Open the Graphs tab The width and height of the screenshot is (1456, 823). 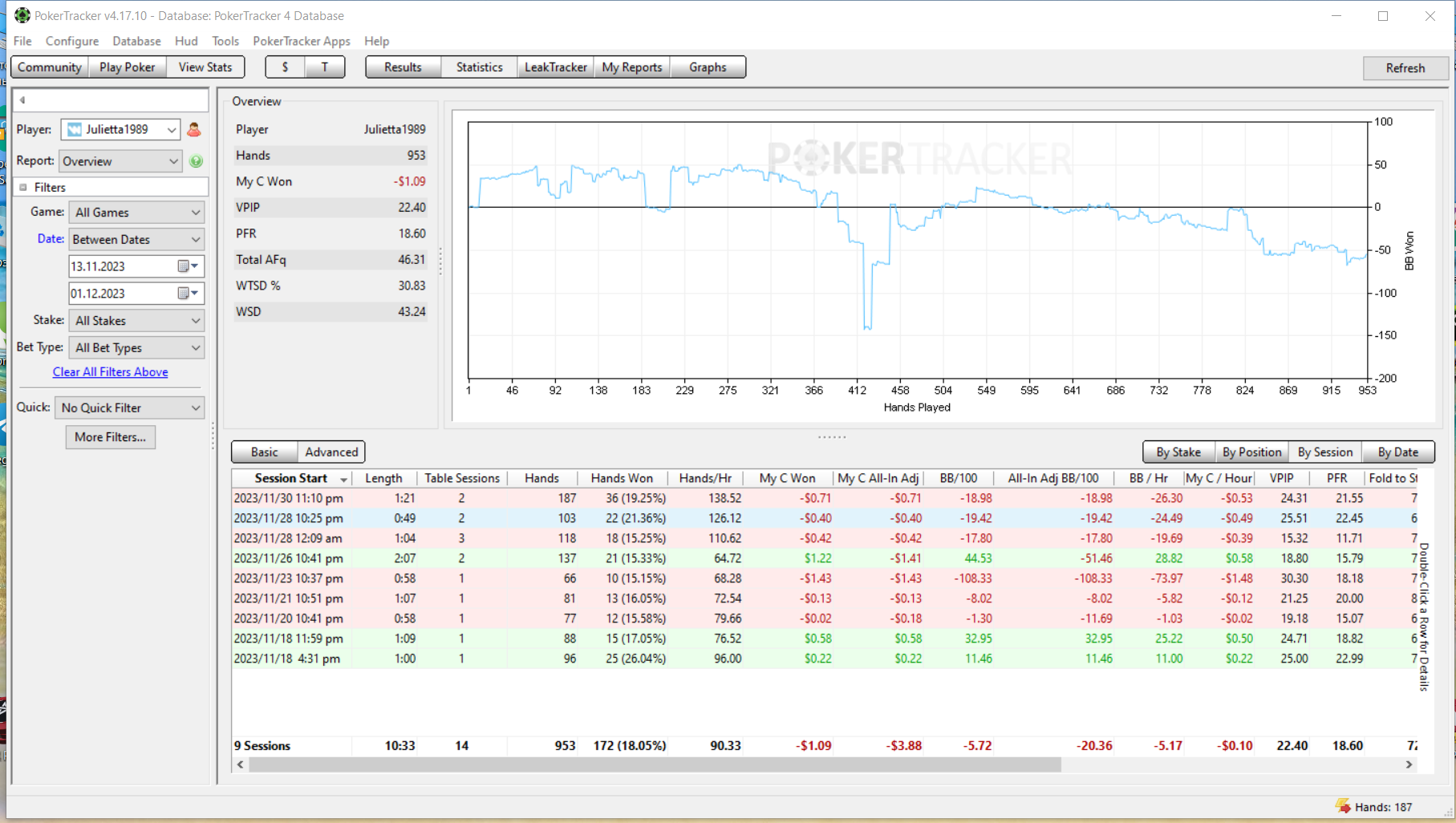(x=708, y=67)
